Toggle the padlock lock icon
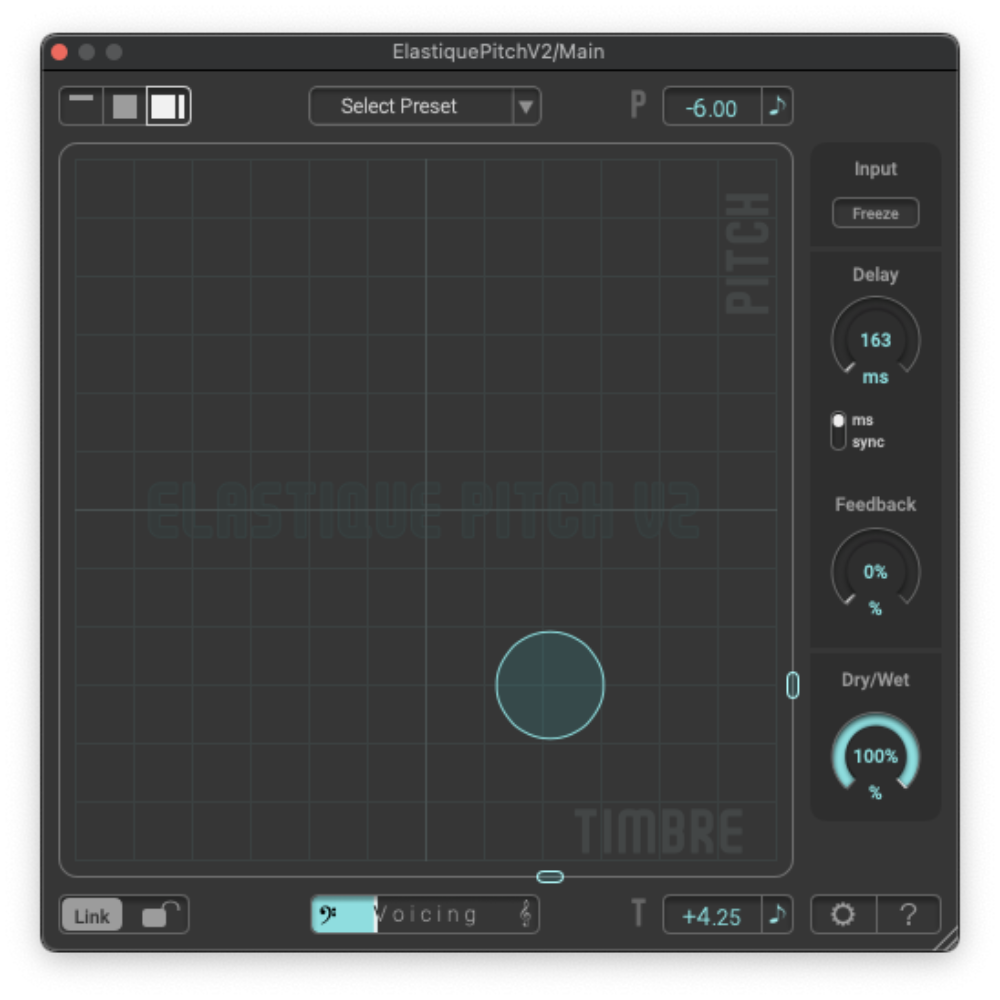Image resolution: width=1000 pixels, height=1000 pixels. tap(159, 915)
